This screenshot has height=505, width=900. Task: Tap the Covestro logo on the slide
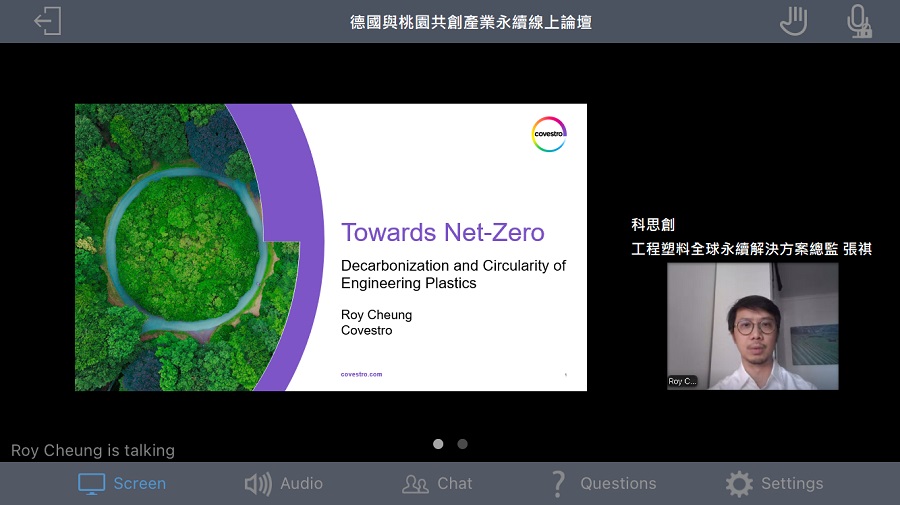pyautogui.click(x=549, y=134)
